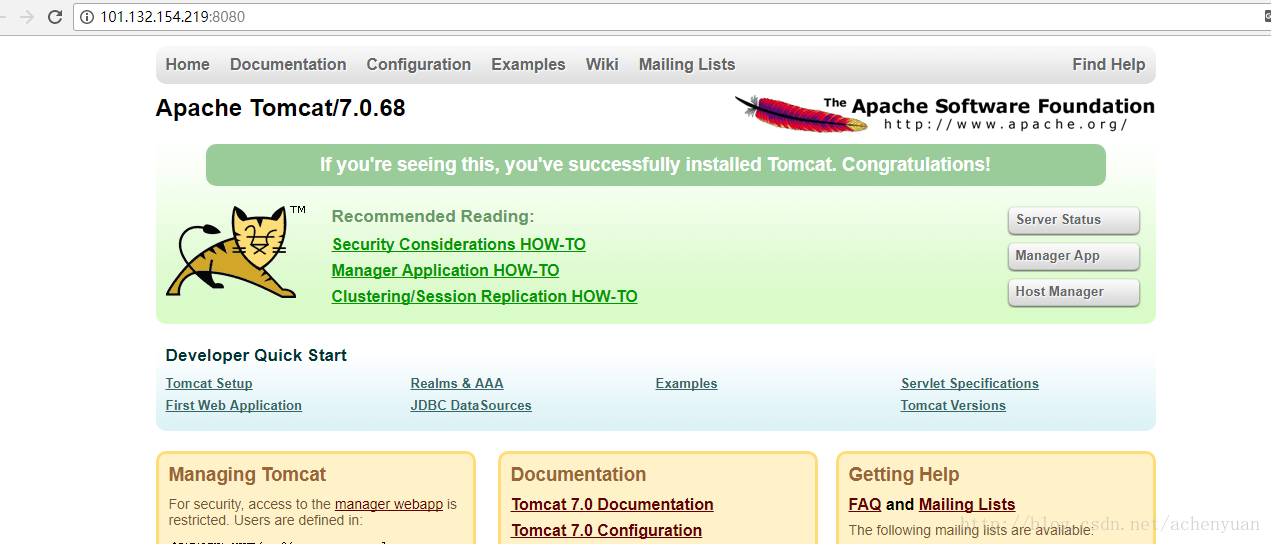Open Find Help in the navigation bar
This screenshot has height=544, width=1271.
(1108, 64)
